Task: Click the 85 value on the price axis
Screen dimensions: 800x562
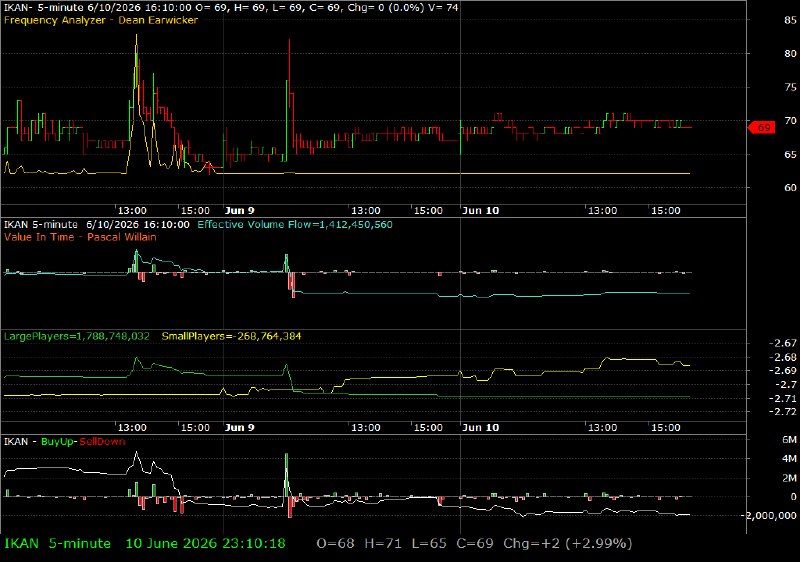Action: pos(790,20)
